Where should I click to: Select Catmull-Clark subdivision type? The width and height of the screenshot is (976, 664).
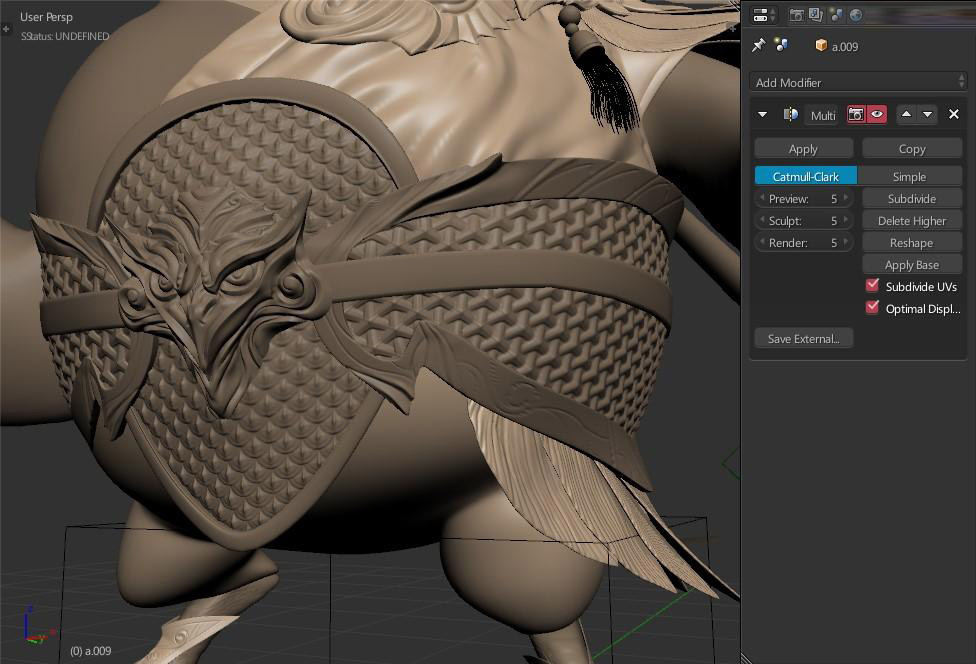coord(806,176)
